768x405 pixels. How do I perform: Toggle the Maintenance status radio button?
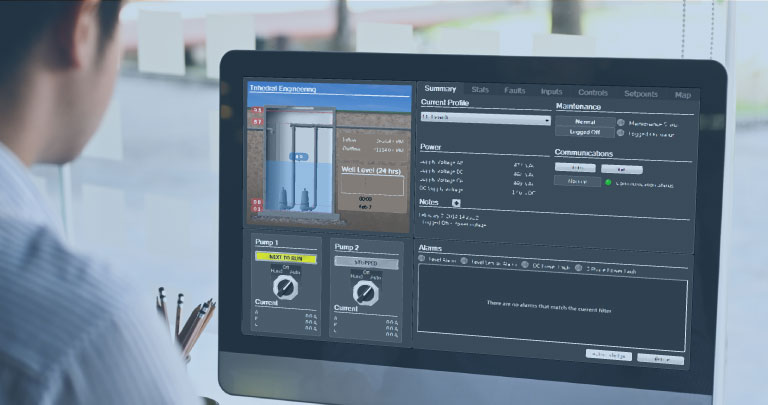(621, 122)
